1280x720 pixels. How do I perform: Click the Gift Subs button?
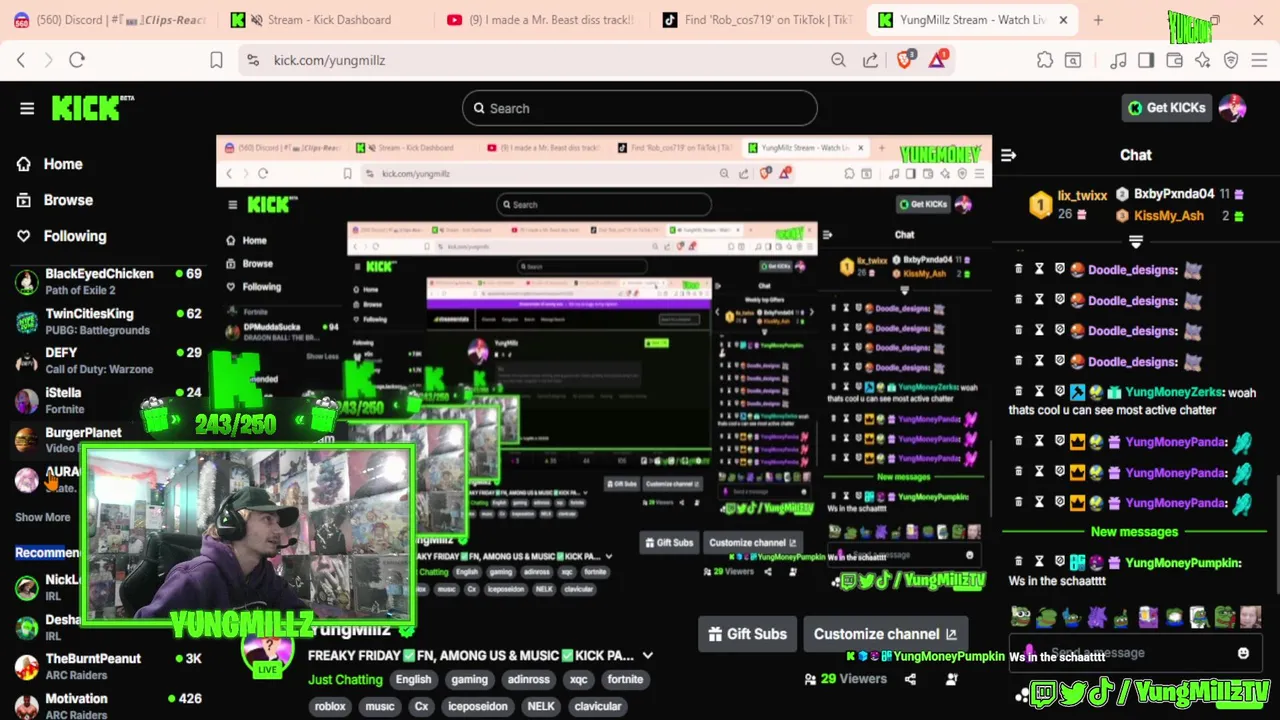click(x=747, y=634)
